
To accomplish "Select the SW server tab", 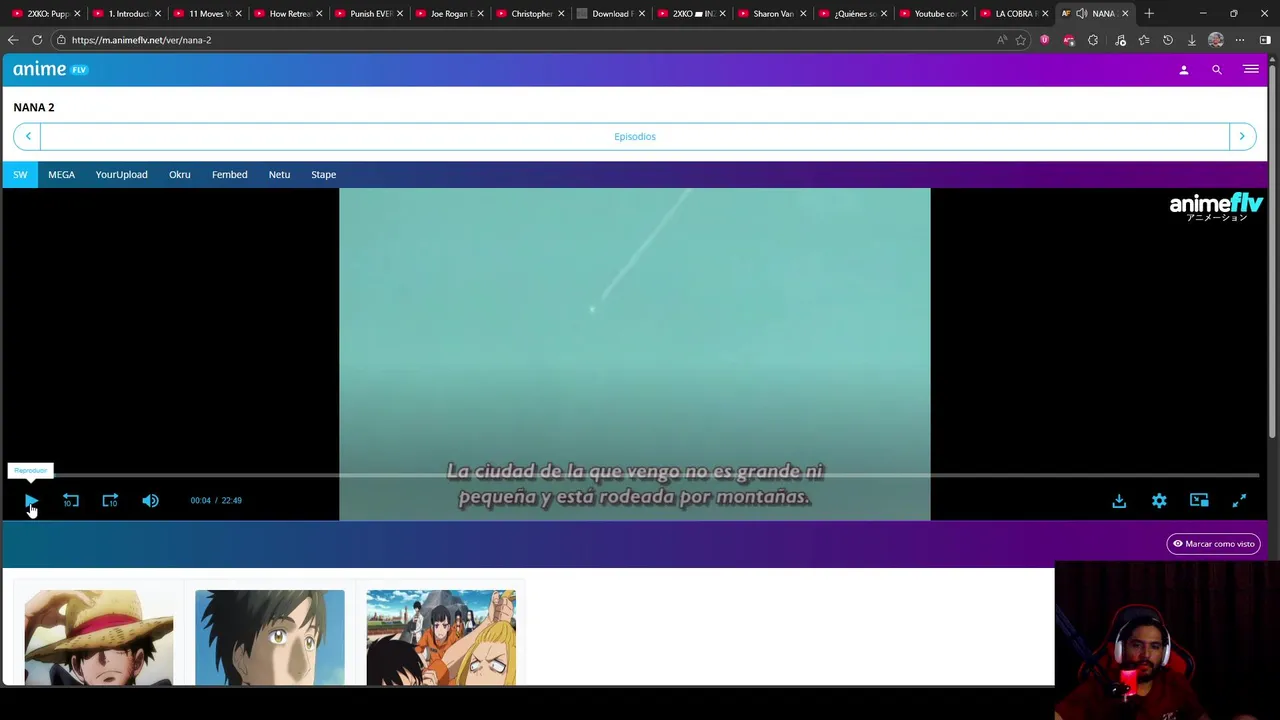I will tap(20, 174).
